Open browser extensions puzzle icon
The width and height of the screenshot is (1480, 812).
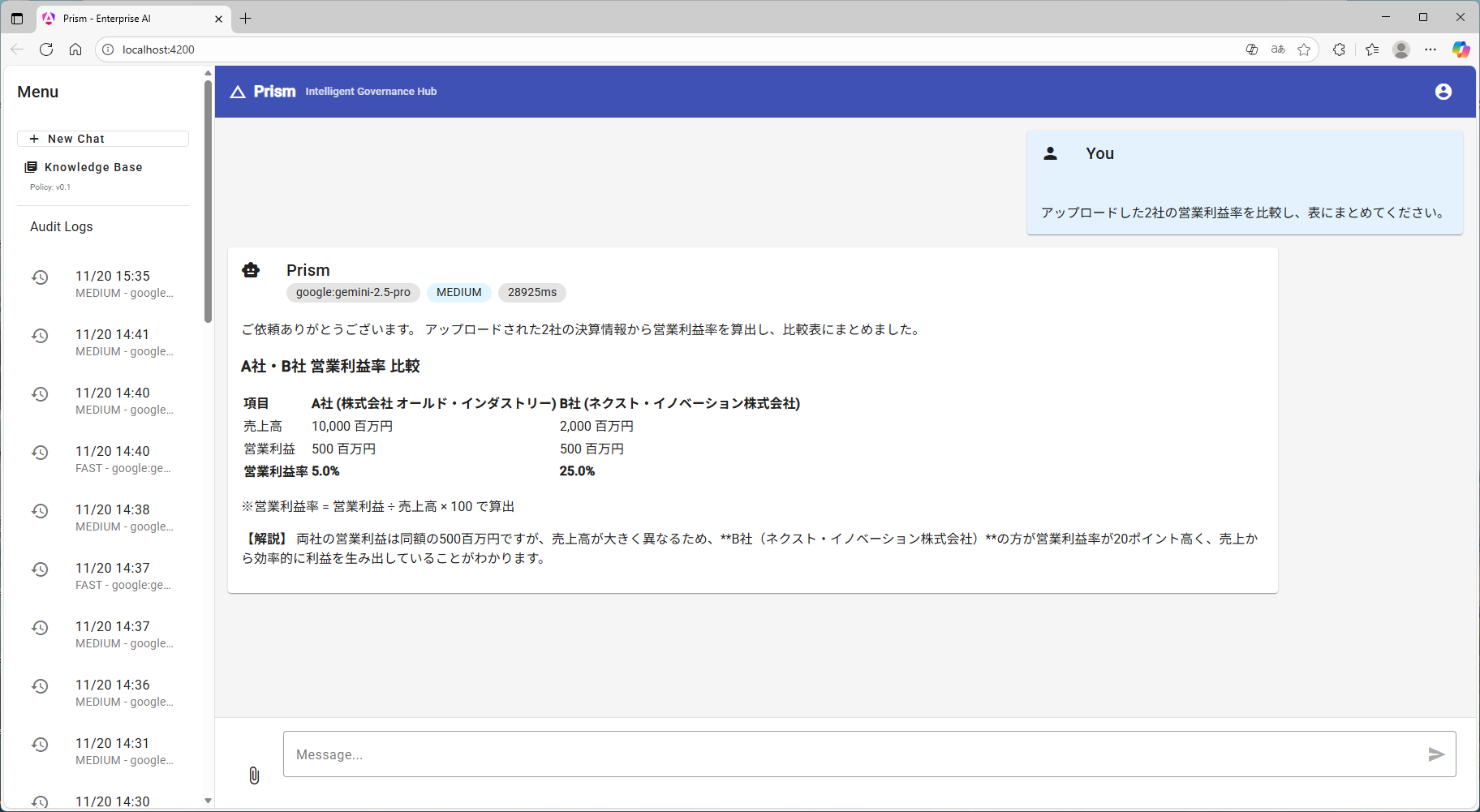1339,49
